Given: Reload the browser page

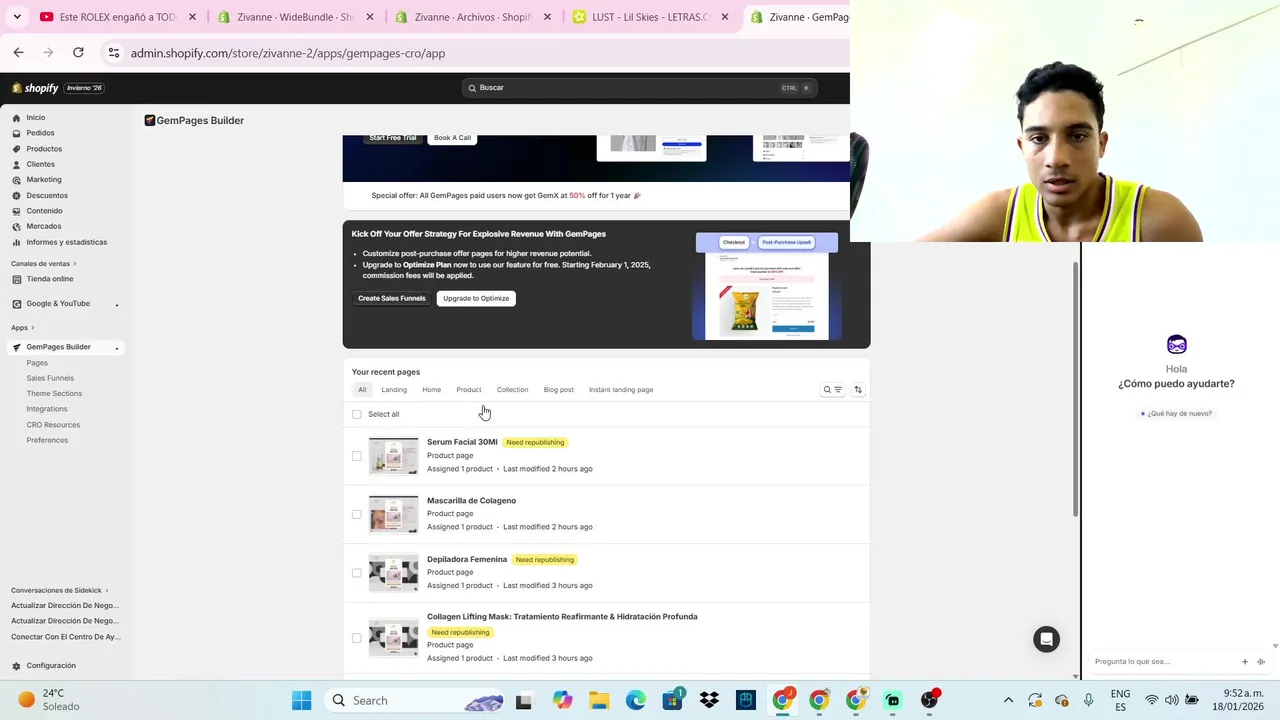Looking at the screenshot, I should click(x=78, y=53).
